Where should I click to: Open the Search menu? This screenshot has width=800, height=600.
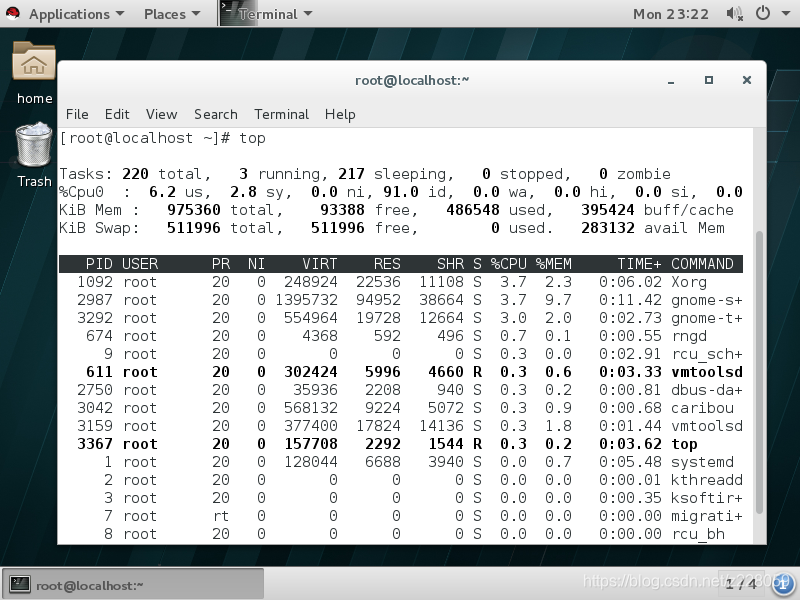click(216, 114)
